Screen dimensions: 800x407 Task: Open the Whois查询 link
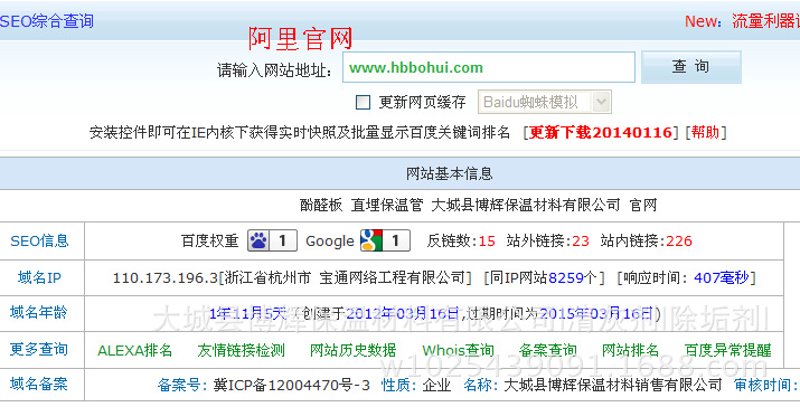458,350
